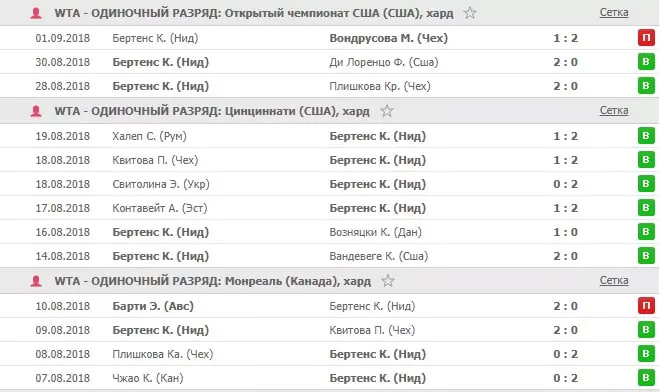Click the WTA player icon beside Цинциннати header

(36, 111)
